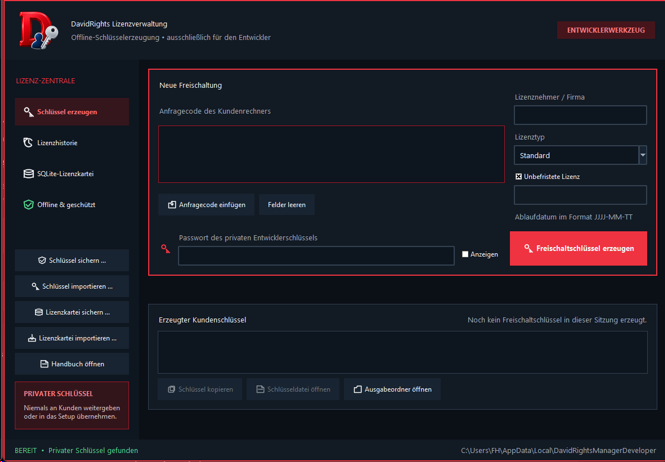Viewport: 665px width, 462px height.
Task: Click Schlüssel sichern button
Action: [x=72, y=260]
